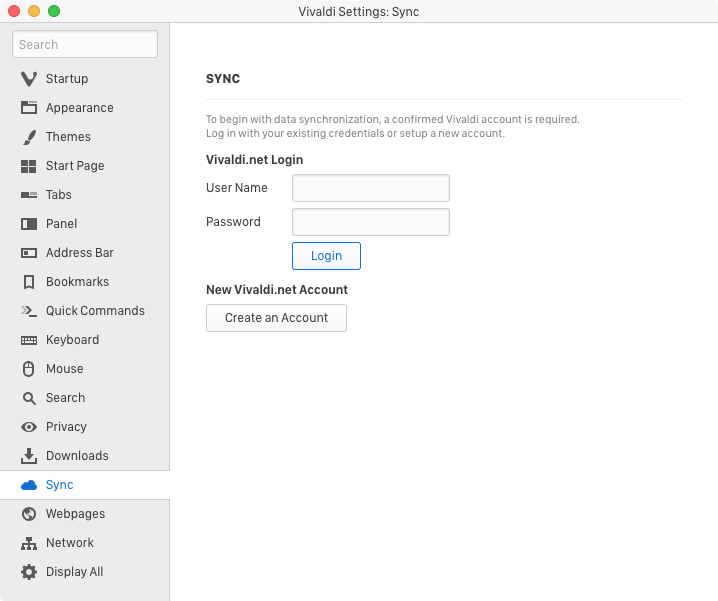The height and width of the screenshot is (601, 718).
Task: Open Quick Commands prompt icon
Action: [29, 311]
